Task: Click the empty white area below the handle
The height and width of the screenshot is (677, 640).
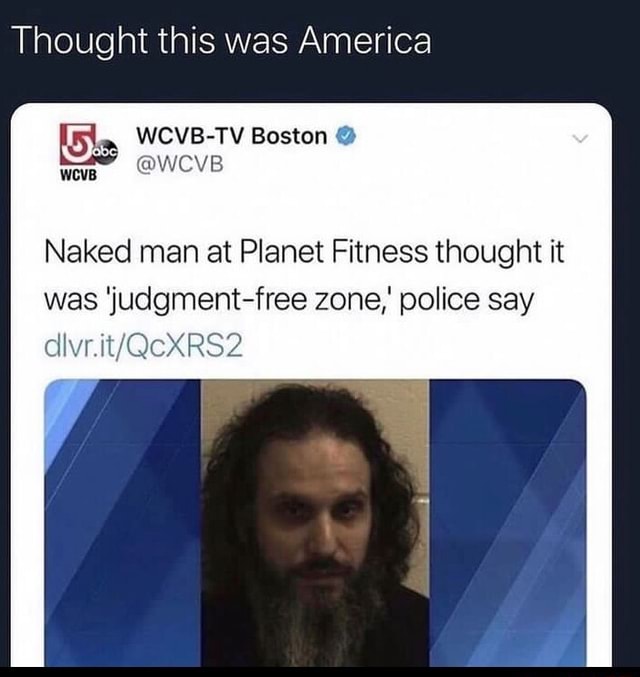Action: [311, 205]
